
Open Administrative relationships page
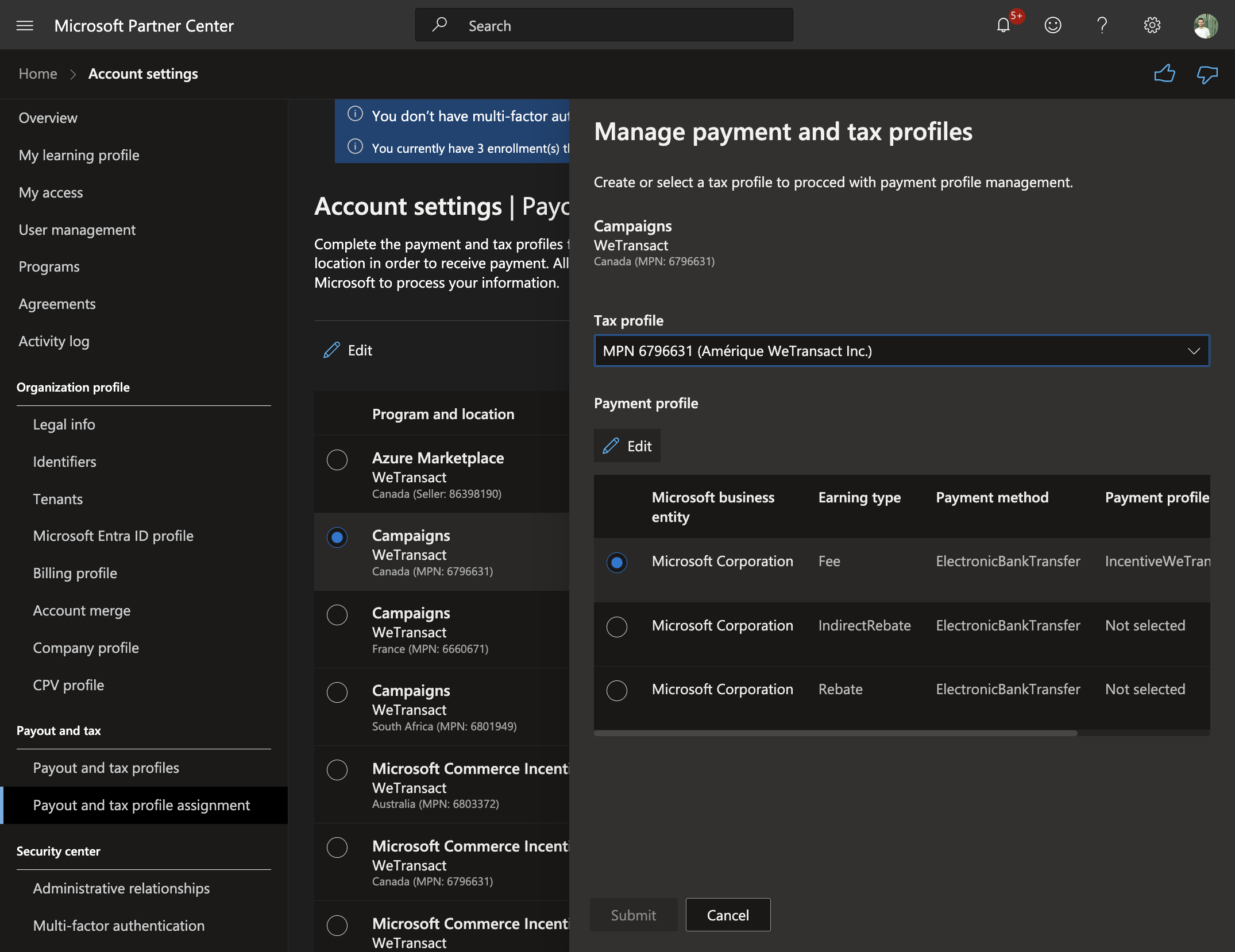click(x=121, y=888)
